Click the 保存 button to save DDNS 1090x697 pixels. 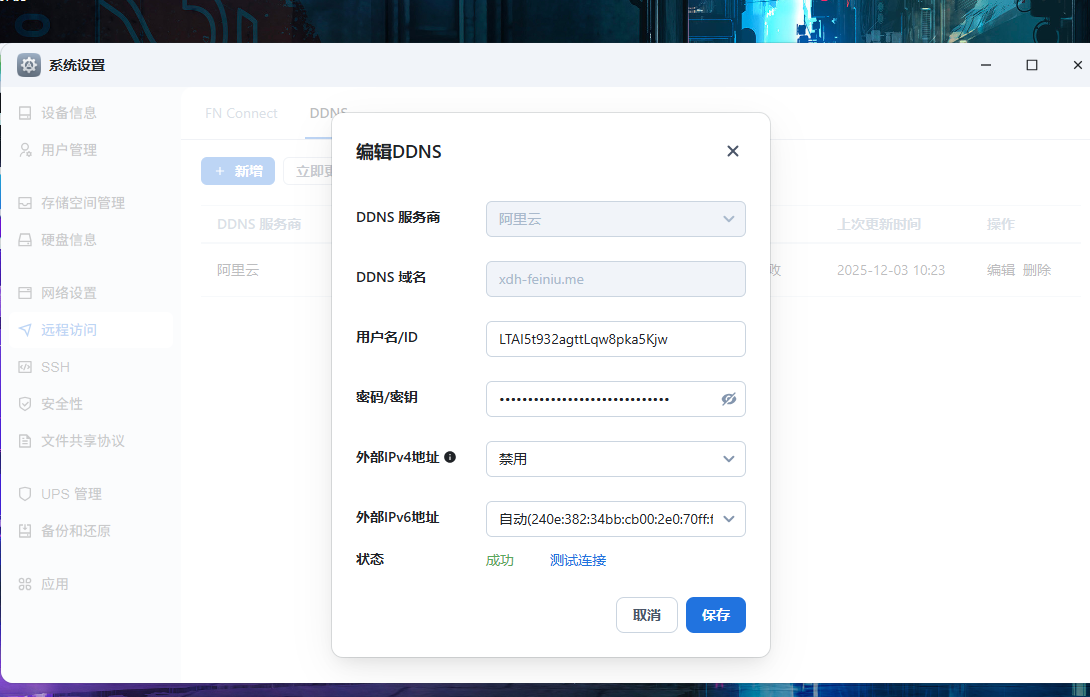[x=715, y=614]
